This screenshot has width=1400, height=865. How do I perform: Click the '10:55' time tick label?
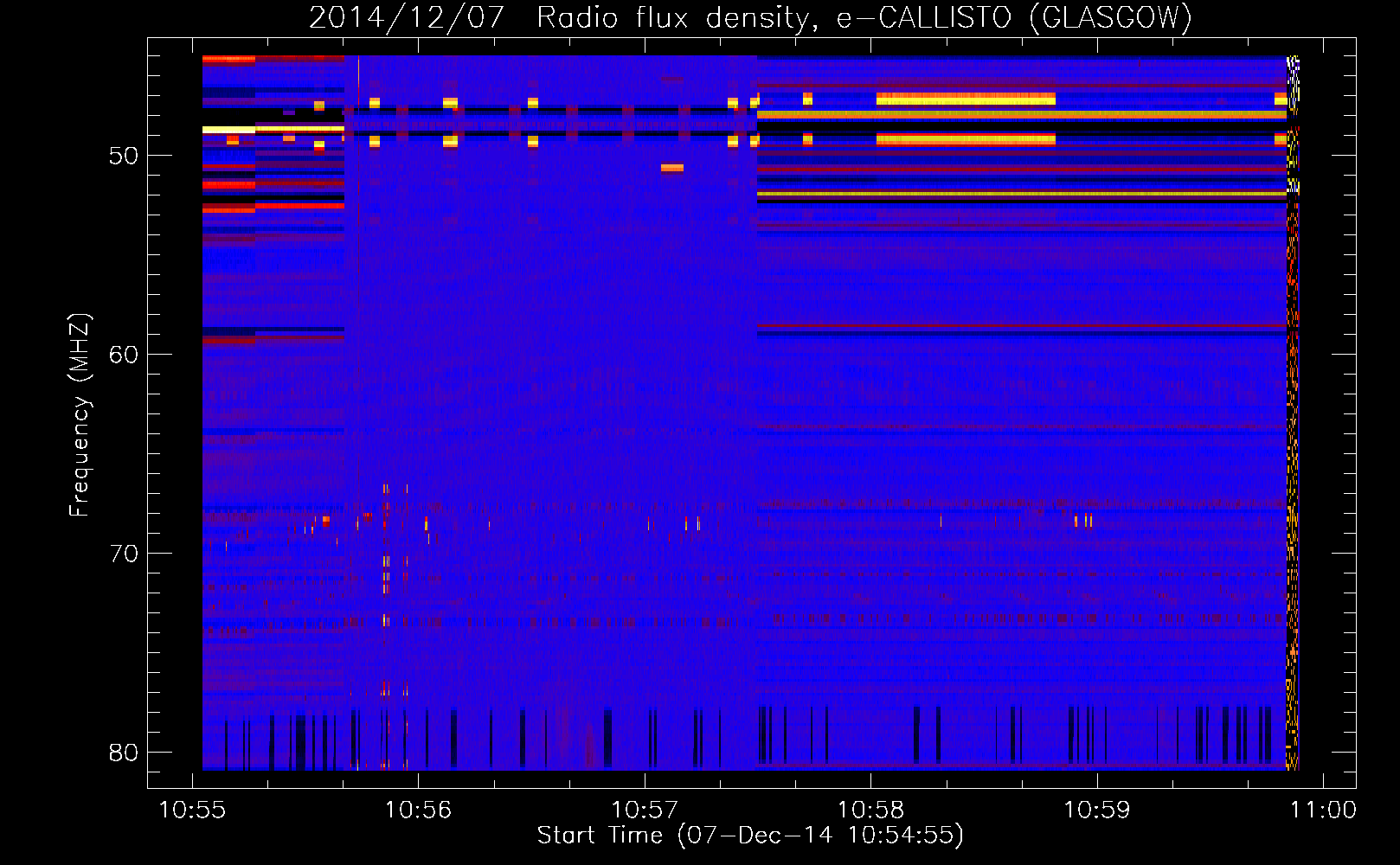pyautogui.click(x=193, y=811)
